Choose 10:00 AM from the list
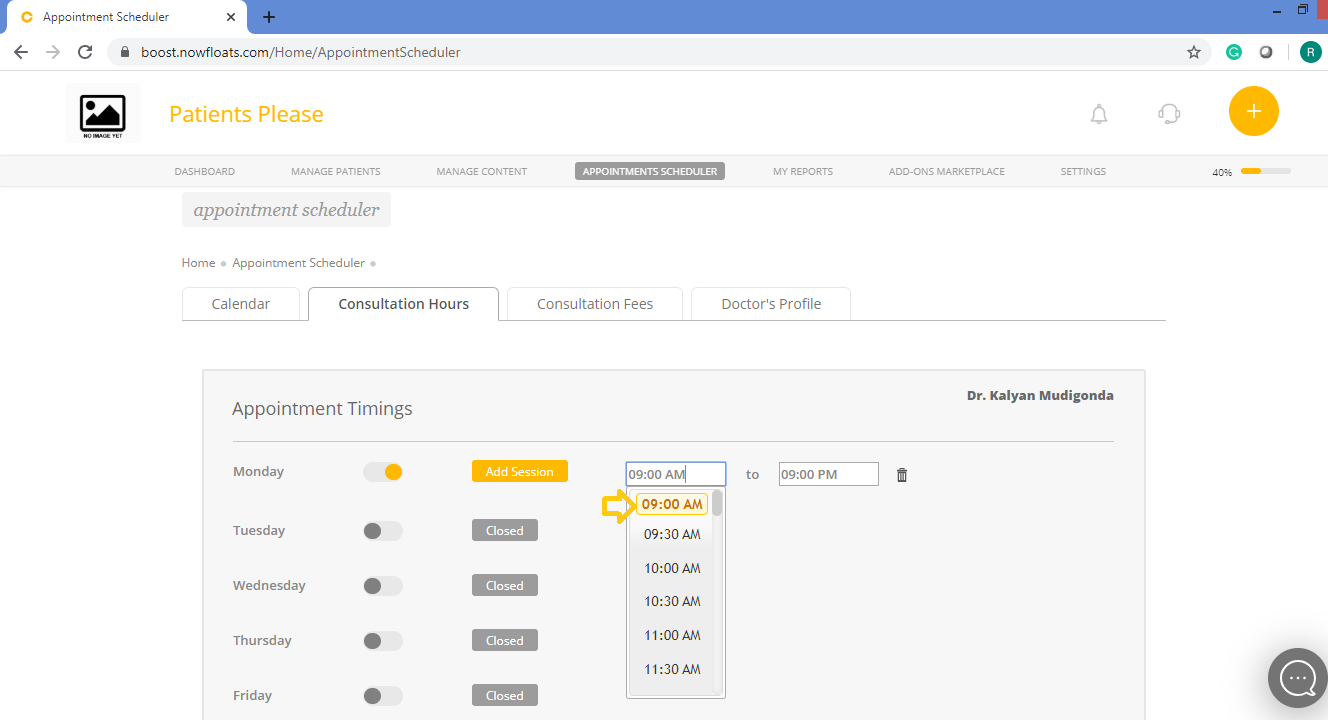The height and width of the screenshot is (720, 1328). [x=672, y=568]
